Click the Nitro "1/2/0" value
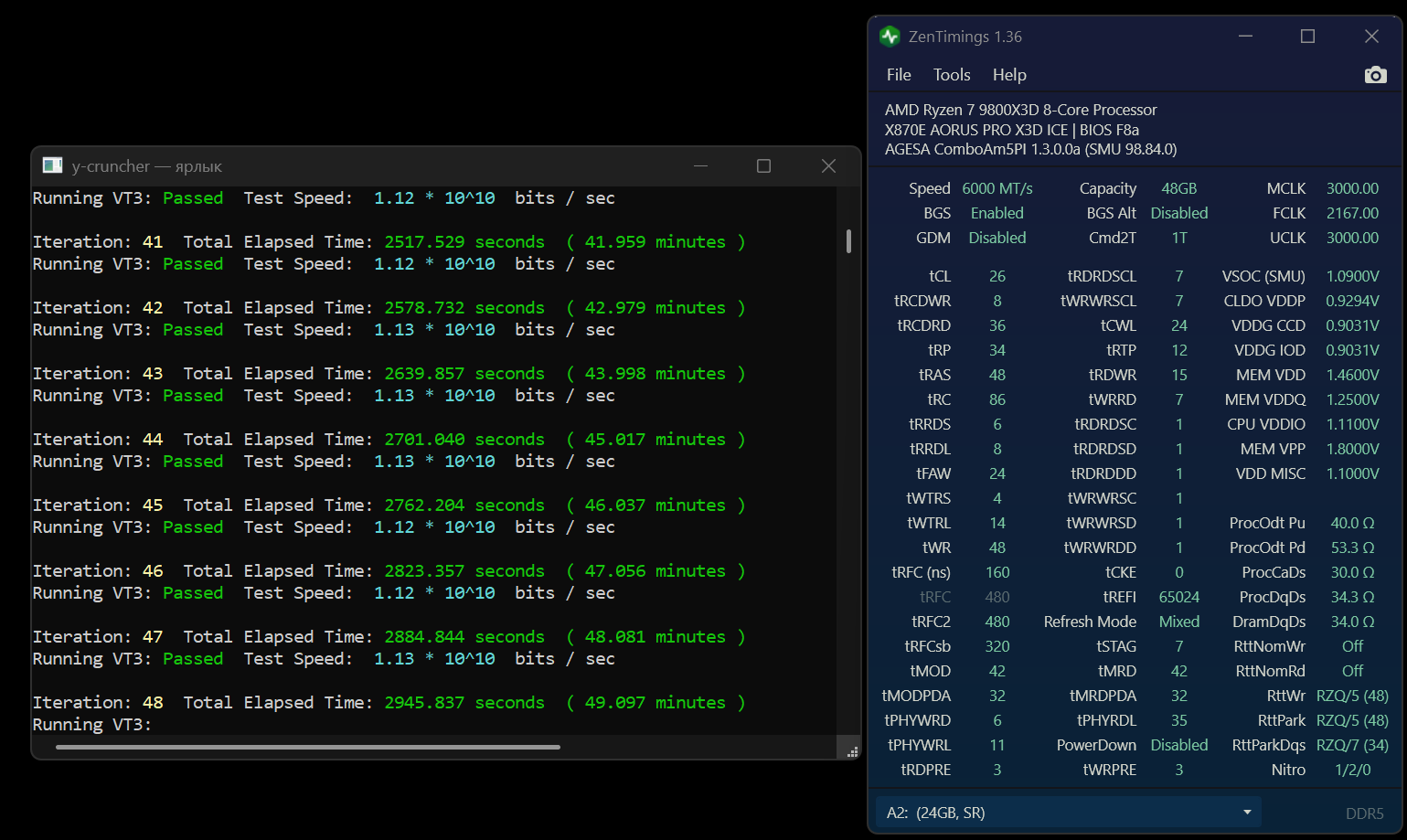1407x840 pixels. click(1352, 770)
